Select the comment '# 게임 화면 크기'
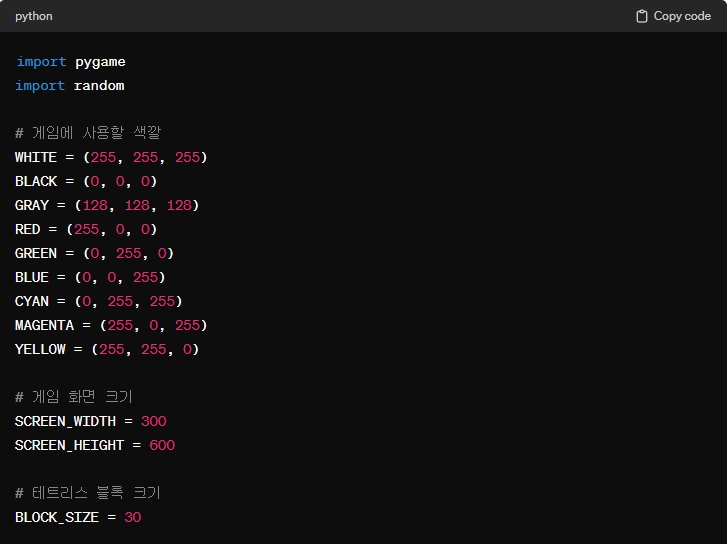The width and height of the screenshot is (727, 544). [x=74, y=397]
